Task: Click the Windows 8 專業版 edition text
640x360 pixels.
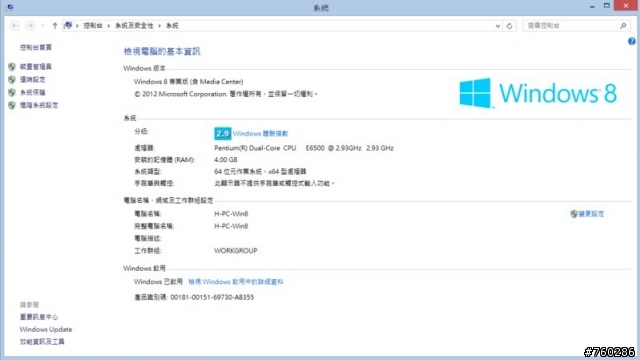Action: point(189,82)
